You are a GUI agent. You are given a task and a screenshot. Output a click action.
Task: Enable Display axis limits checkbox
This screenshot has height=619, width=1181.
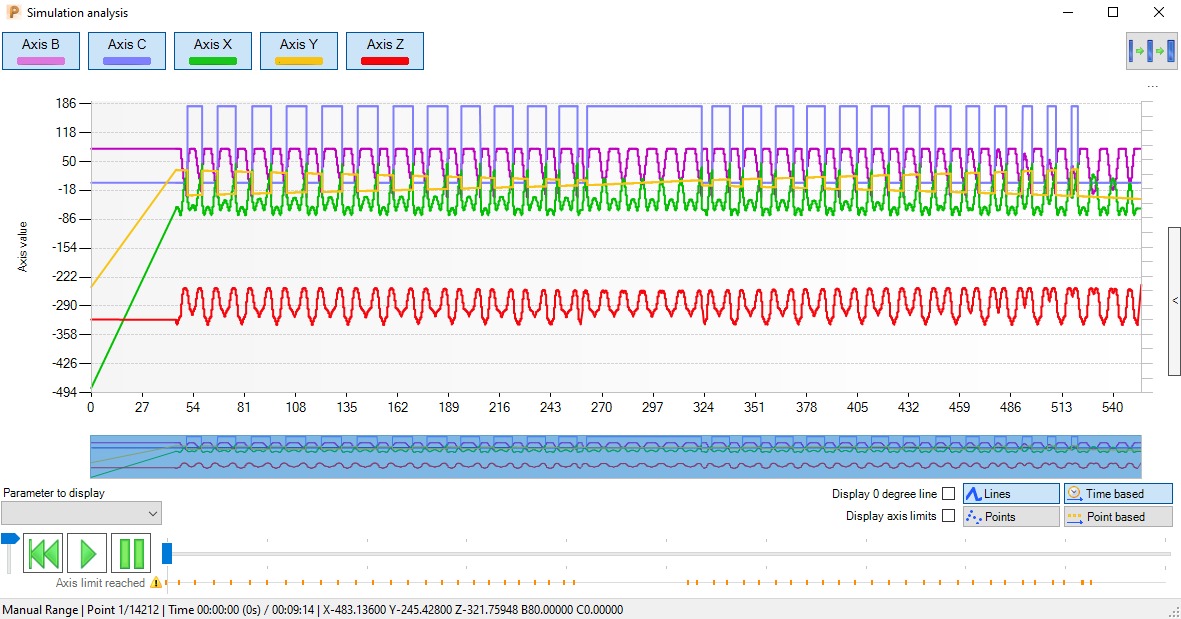[948, 516]
